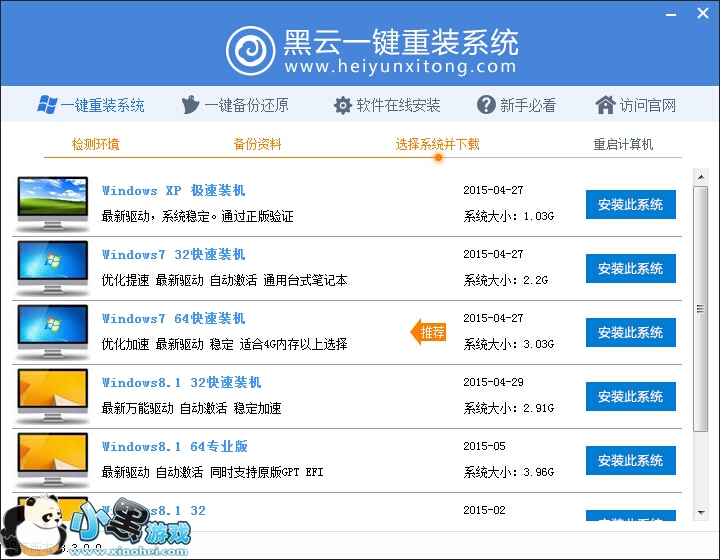Click the system list scrollbar thumb

click(701, 308)
